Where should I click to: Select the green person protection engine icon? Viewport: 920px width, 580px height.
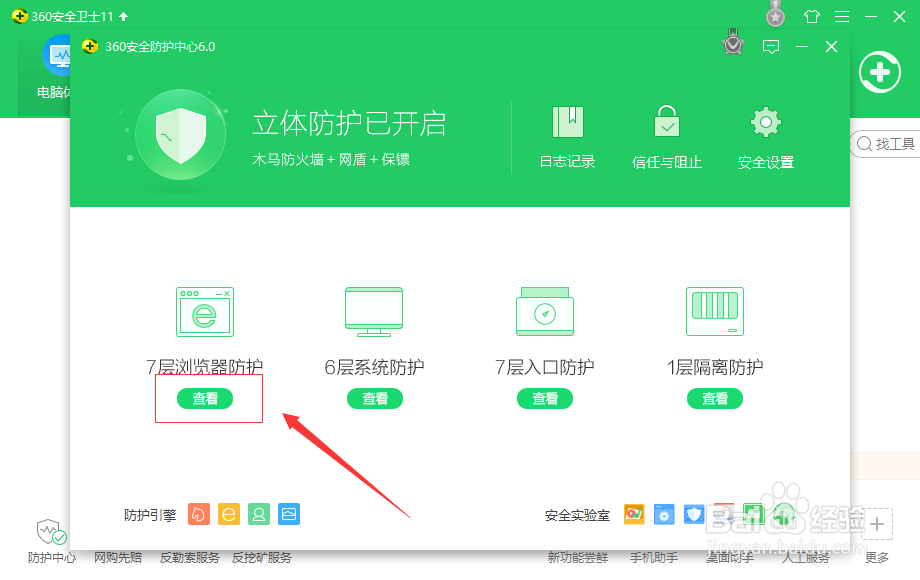[259, 514]
